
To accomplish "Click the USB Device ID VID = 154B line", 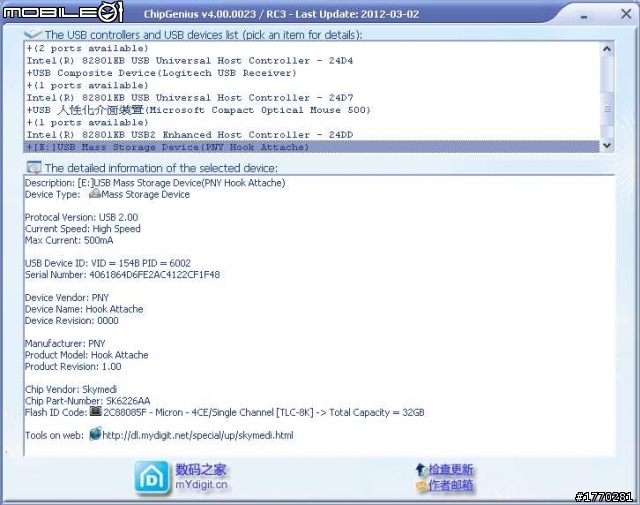I will click(108, 263).
